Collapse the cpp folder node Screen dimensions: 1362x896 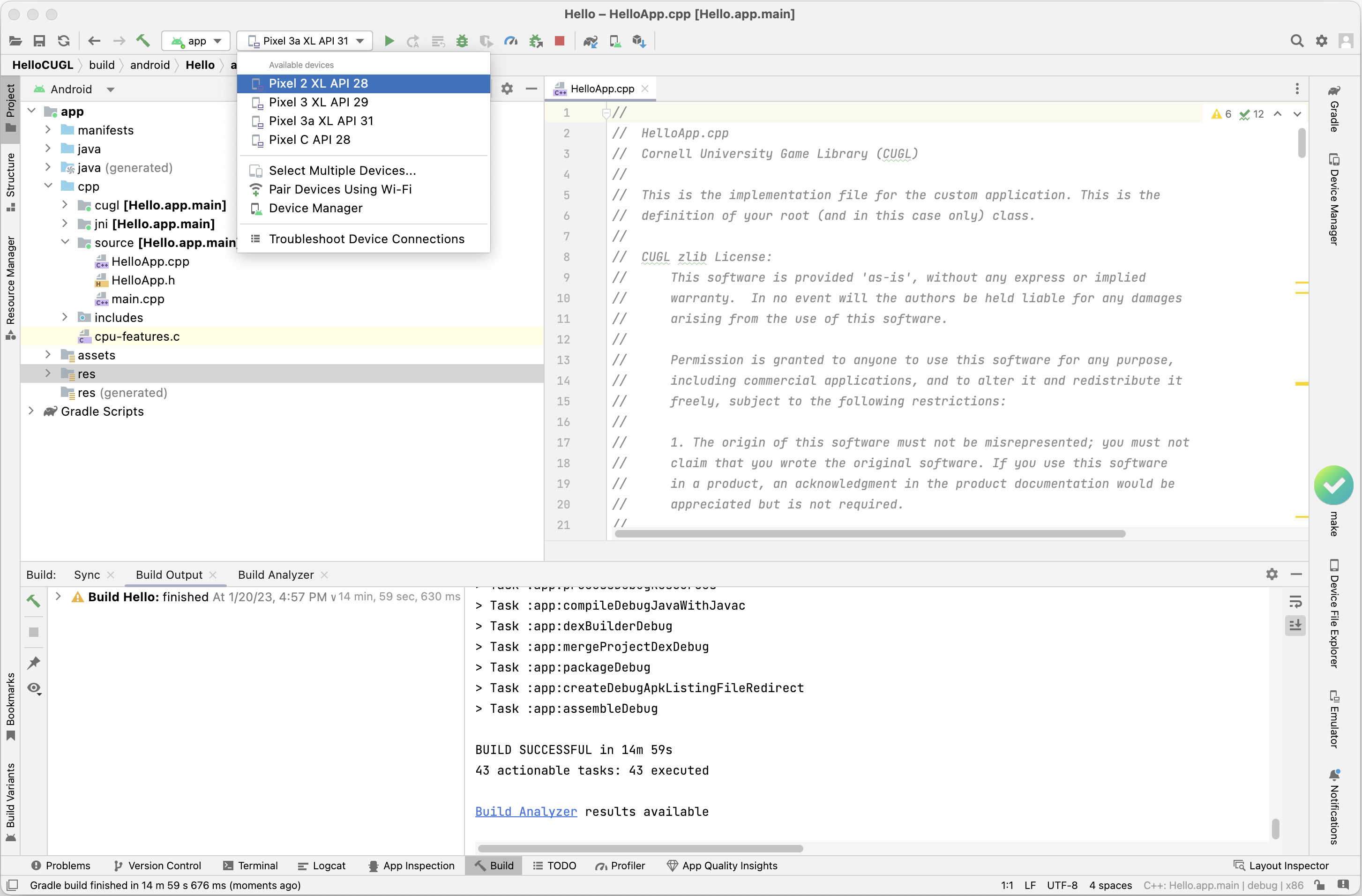coord(49,186)
